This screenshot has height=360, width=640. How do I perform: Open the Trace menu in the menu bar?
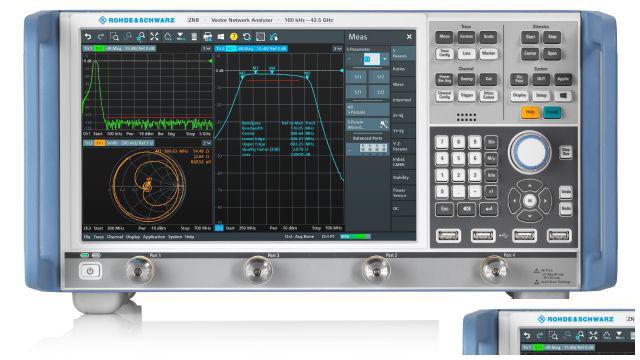tap(98, 237)
